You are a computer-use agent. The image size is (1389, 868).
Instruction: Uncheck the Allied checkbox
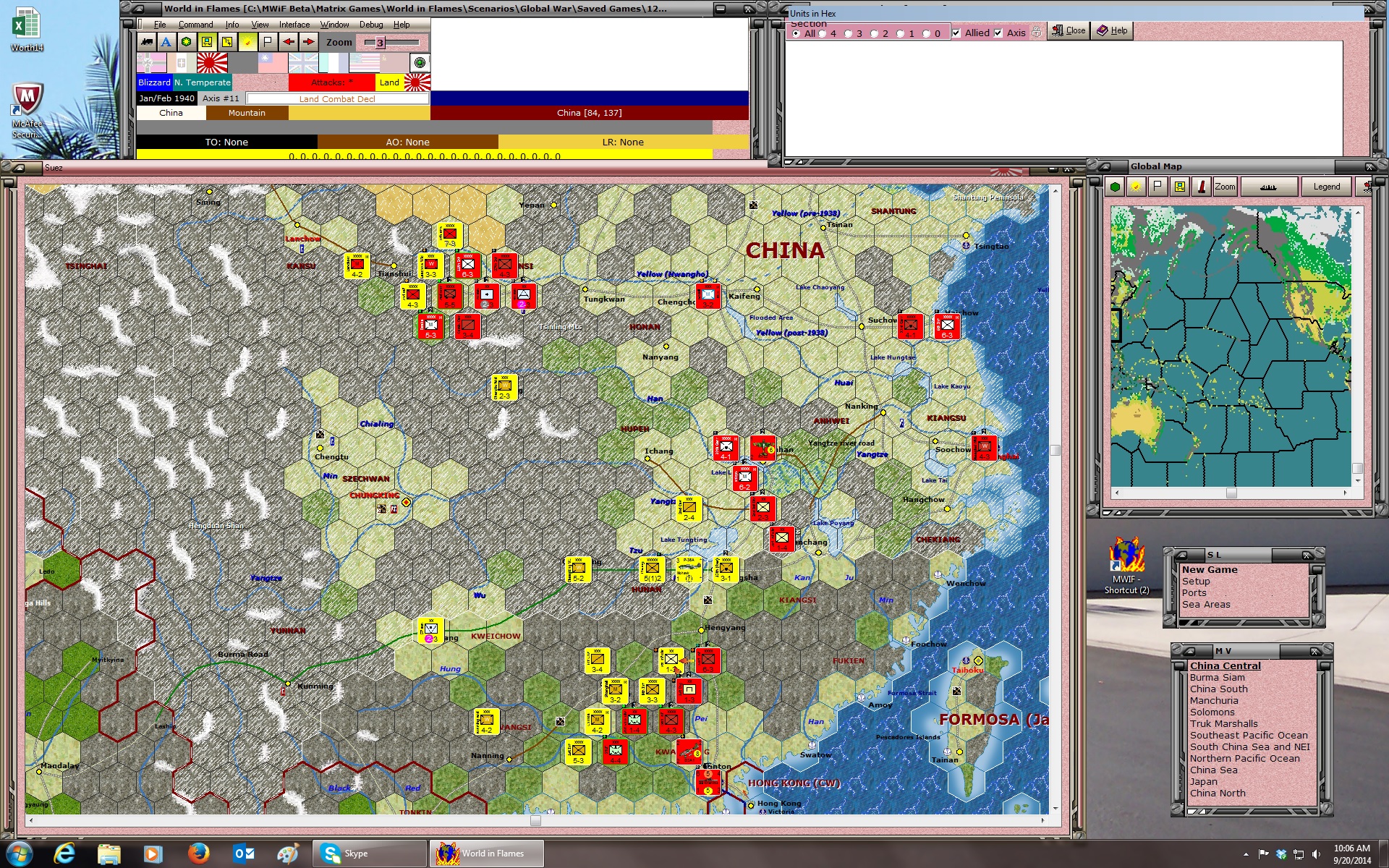click(956, 33)
